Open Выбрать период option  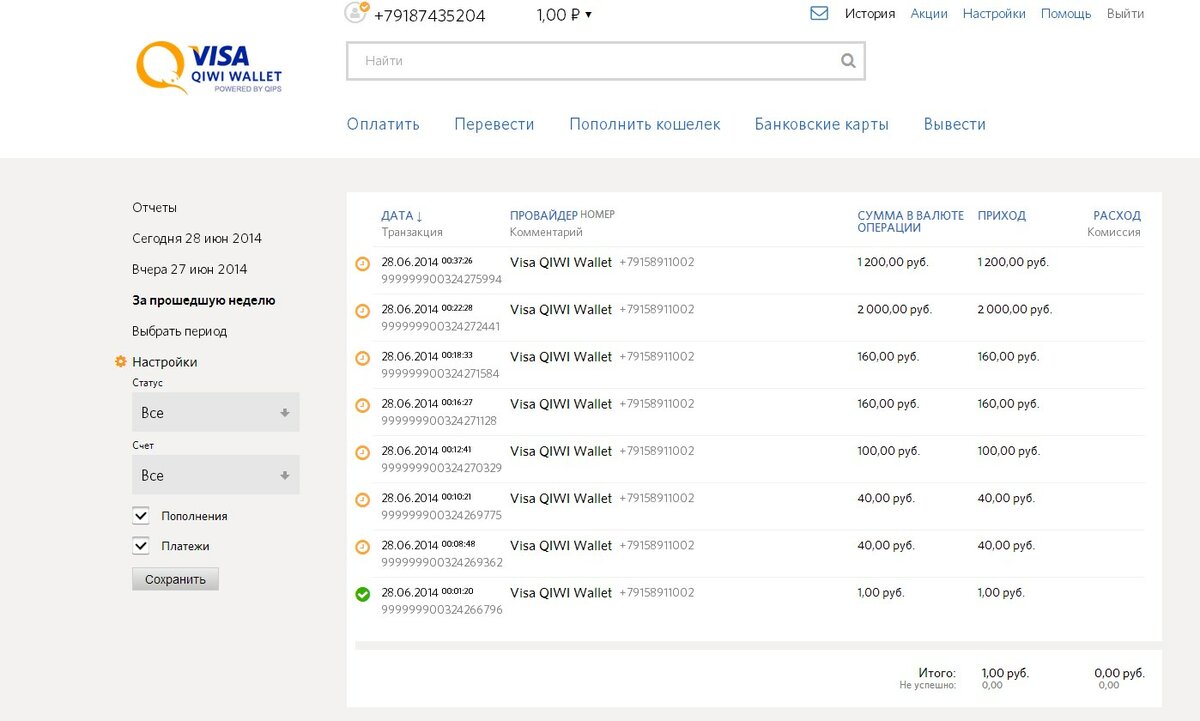180,331
